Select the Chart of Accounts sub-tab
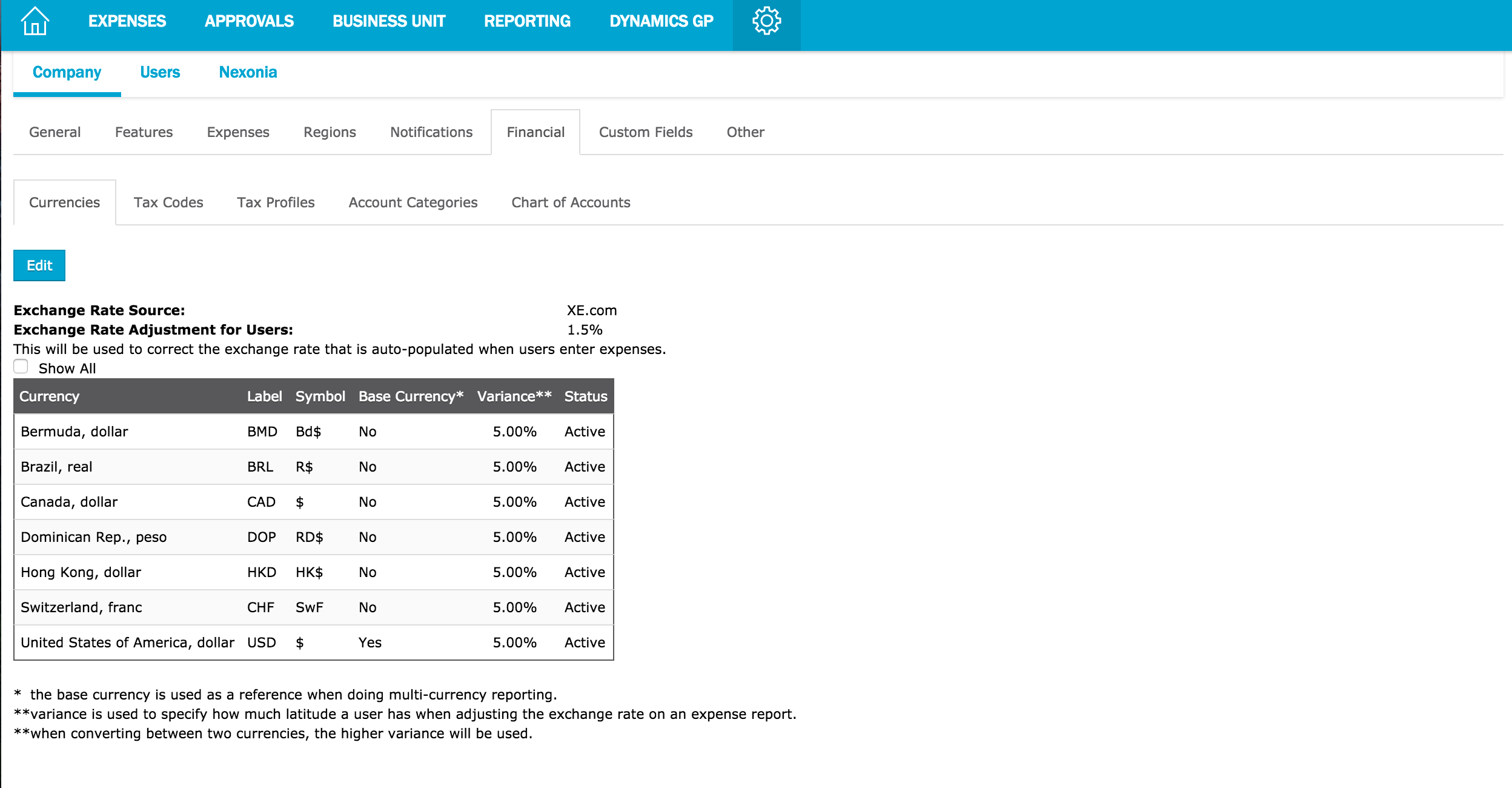This screenshot has width=1512, height=788. click(x=571, y=202)
